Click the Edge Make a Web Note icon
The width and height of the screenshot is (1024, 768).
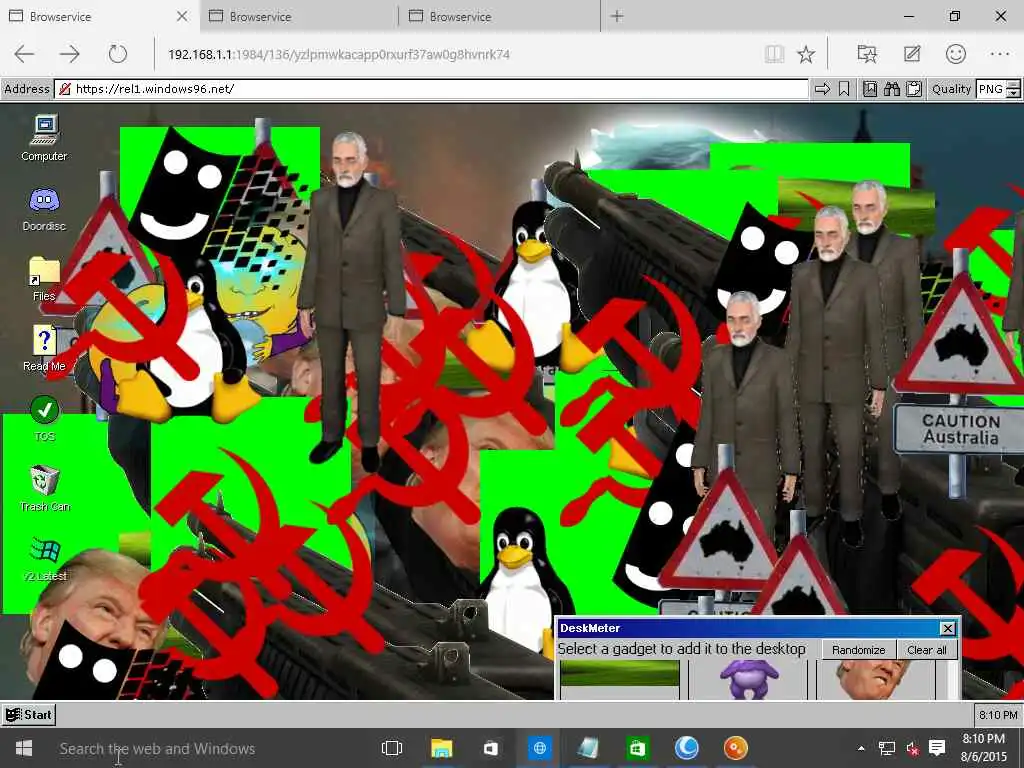(x=912, y=54)
